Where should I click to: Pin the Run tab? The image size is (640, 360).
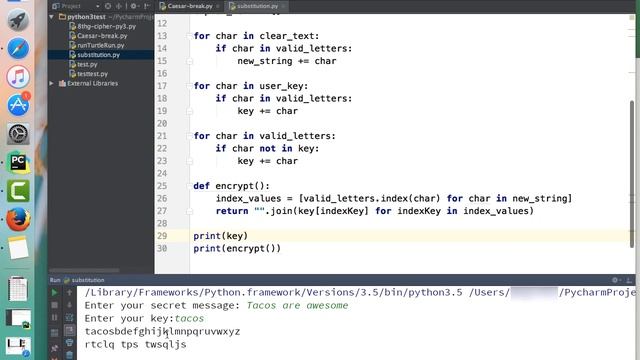(x=54, y=348)
